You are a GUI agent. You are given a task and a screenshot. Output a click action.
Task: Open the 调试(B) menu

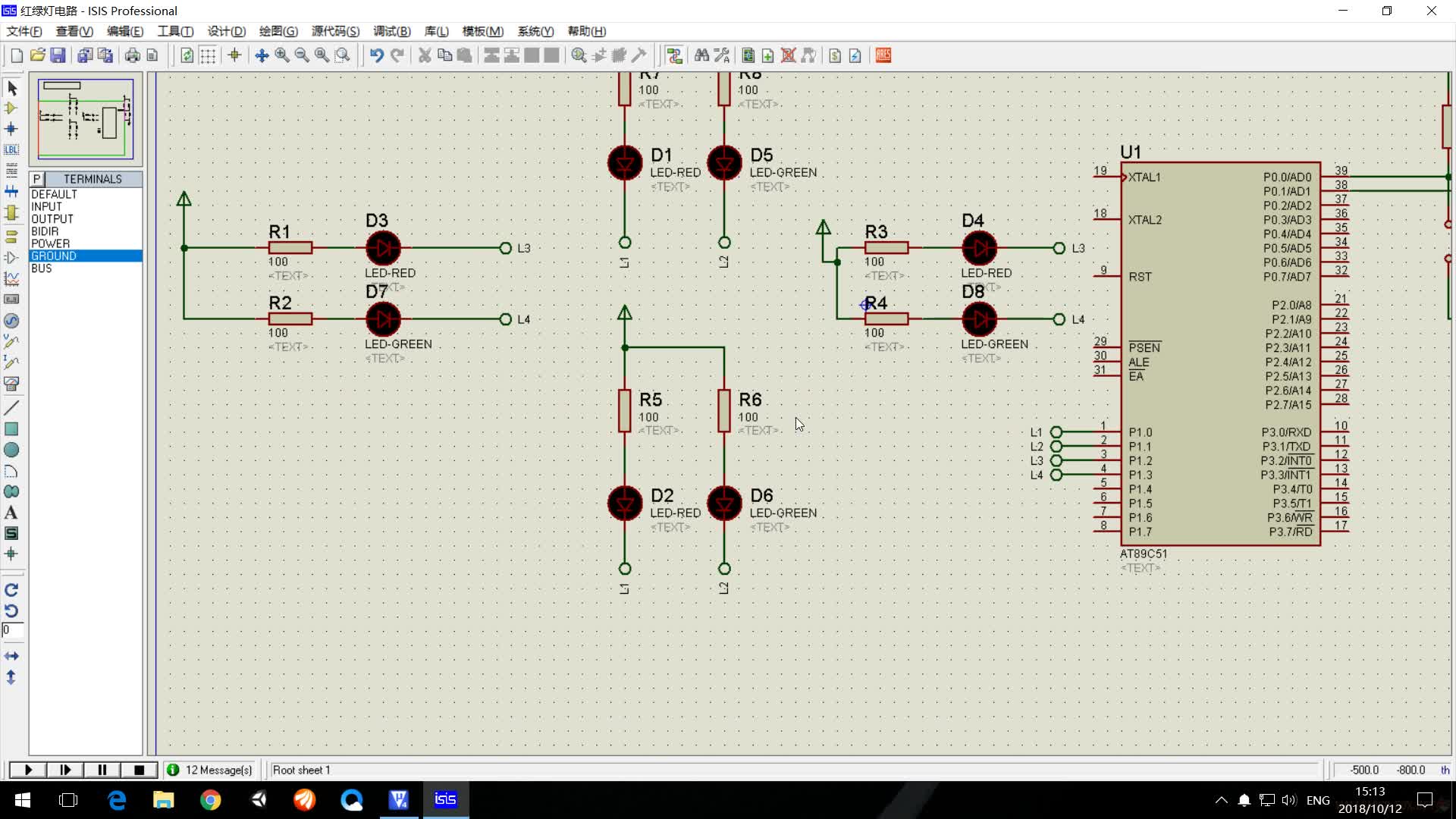tap(391, 31)
